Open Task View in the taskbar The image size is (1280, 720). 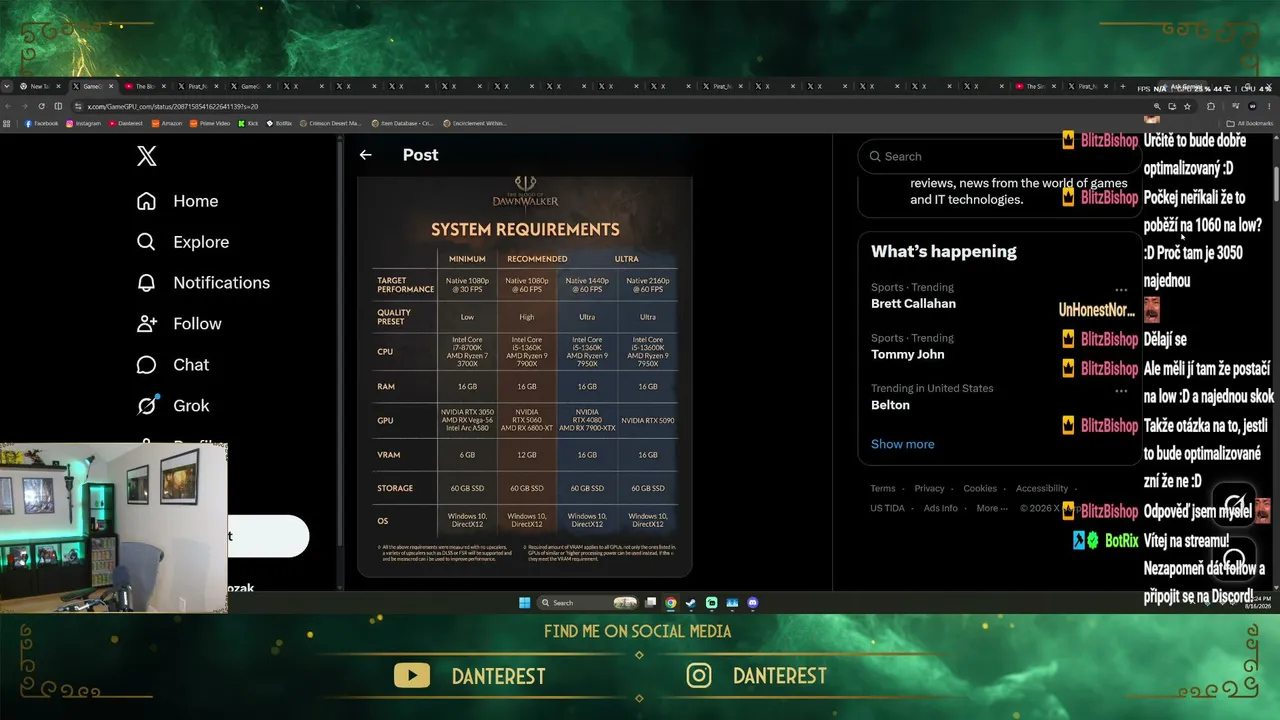click(x=651, y=603)
